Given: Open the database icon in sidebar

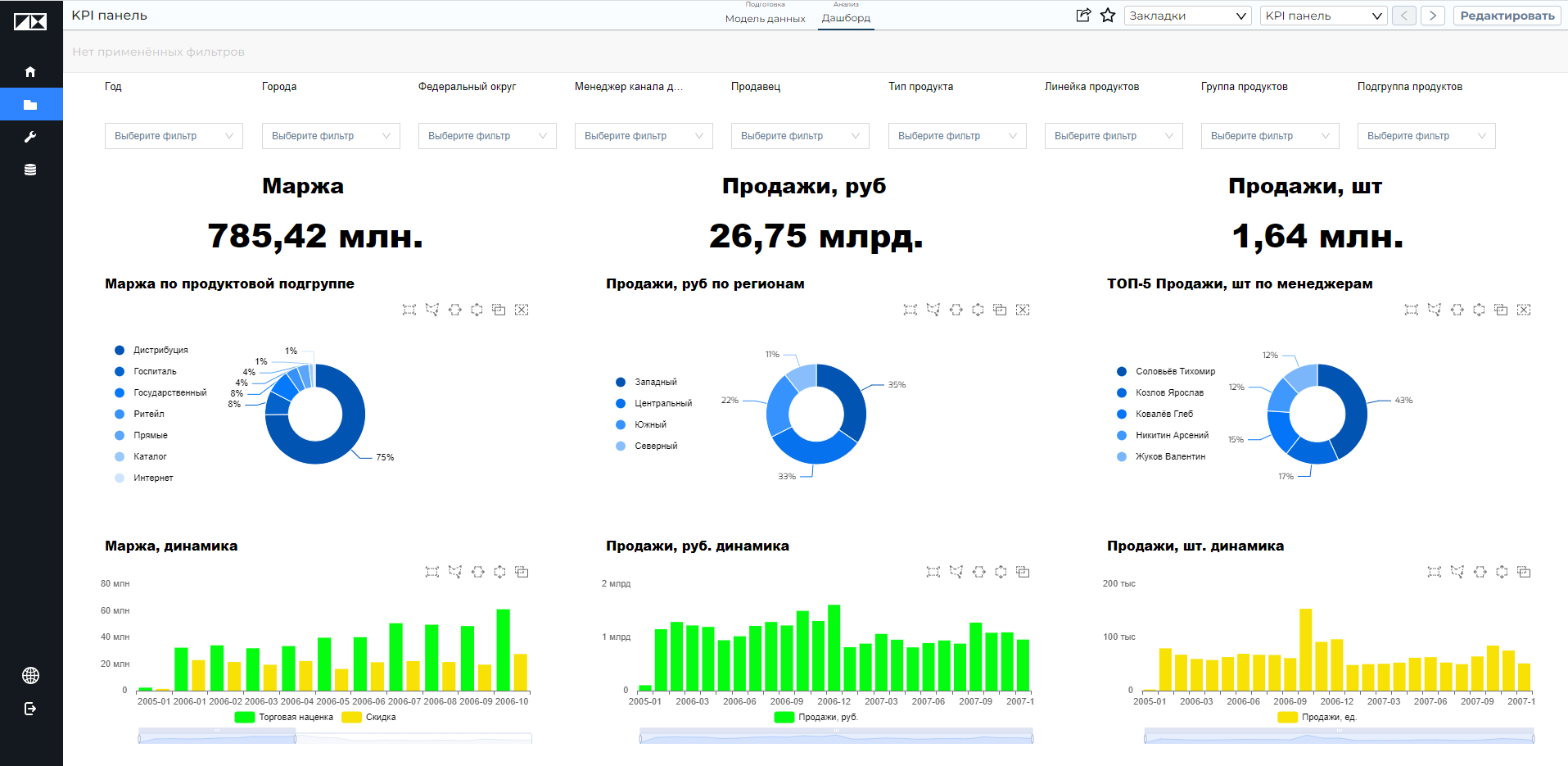Looking at the screenshot, I should click(x=30, y=170).
